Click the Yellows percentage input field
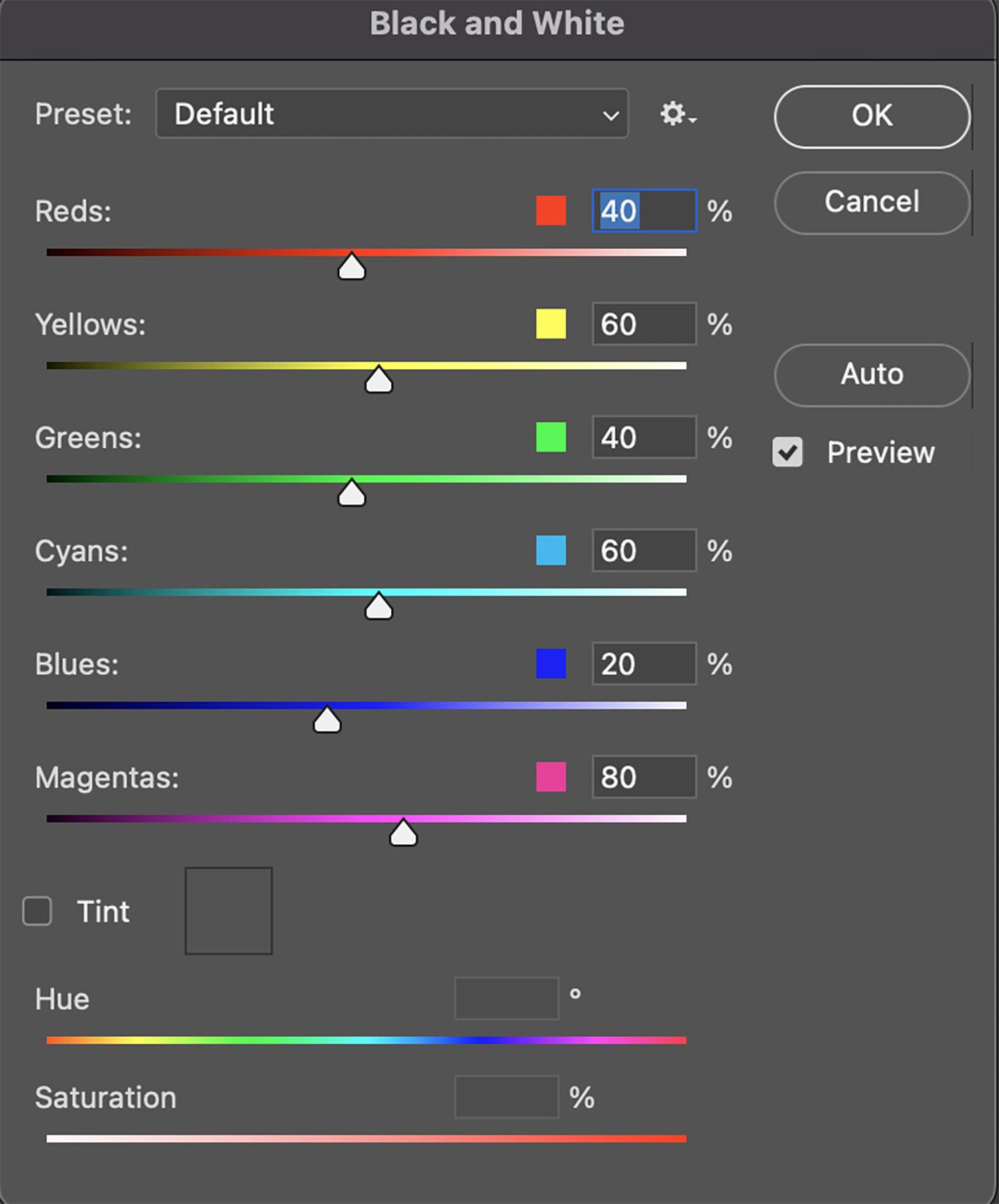The height and width of the screenshot is (1204, 999). [x=643, y=324]
